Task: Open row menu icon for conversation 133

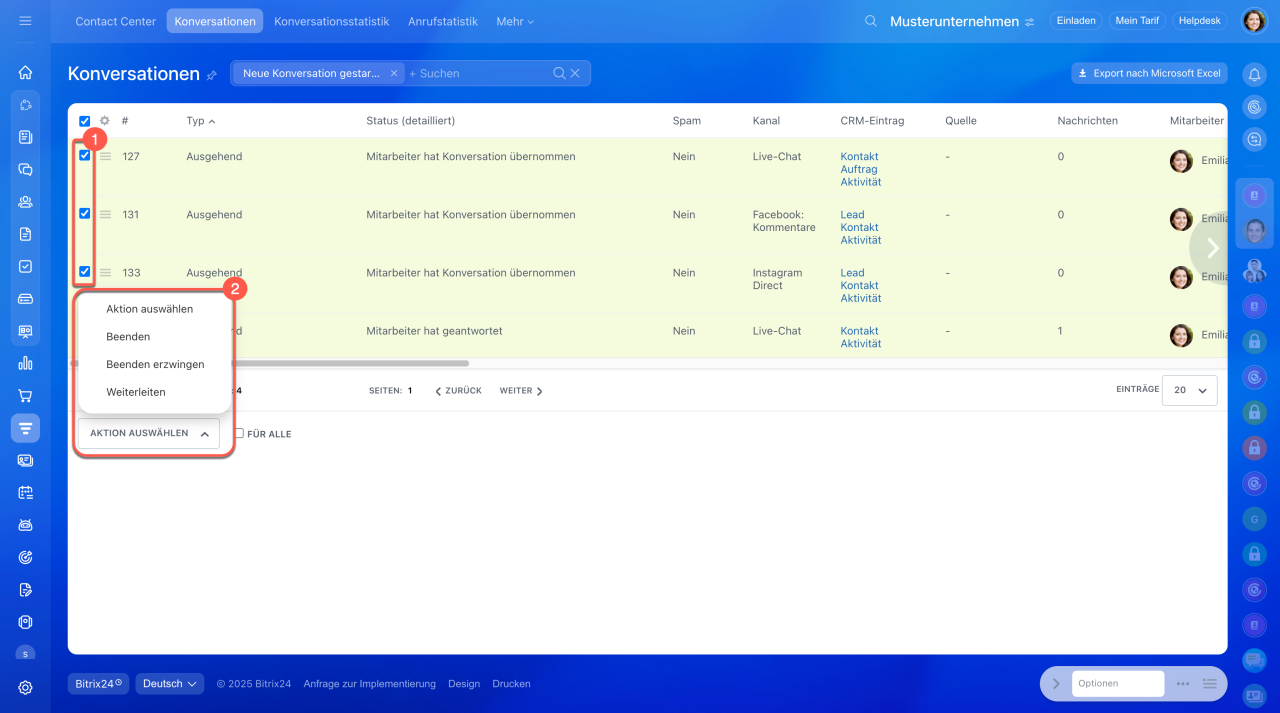Action: click(x=105, y=272)
